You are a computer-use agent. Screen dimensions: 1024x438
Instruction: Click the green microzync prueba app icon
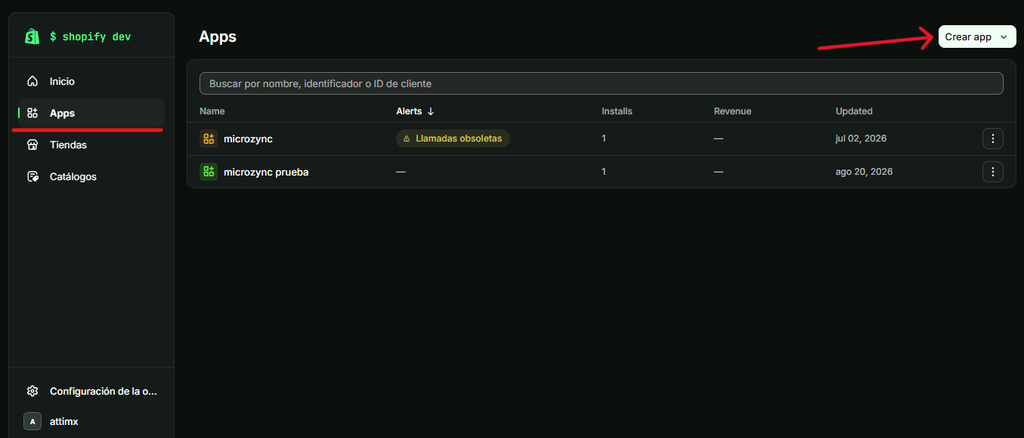(208, 172)
